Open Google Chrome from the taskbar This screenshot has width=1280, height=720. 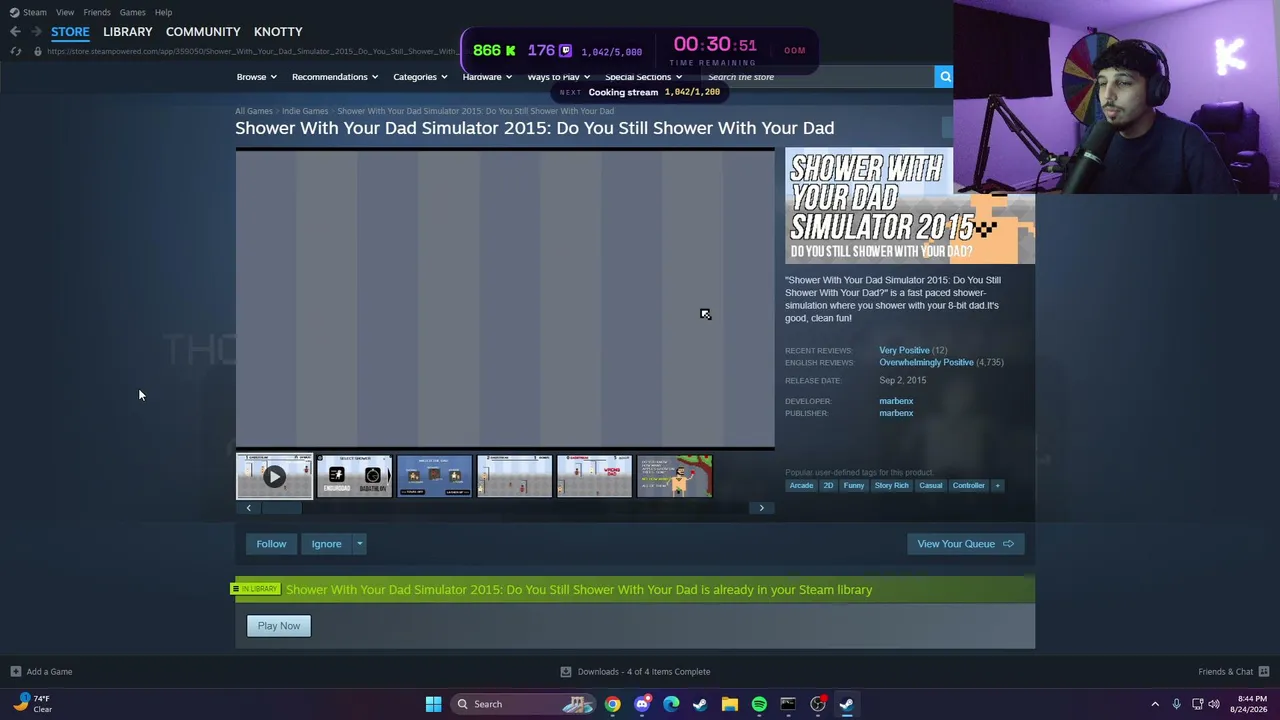click(x=612, y=704)
